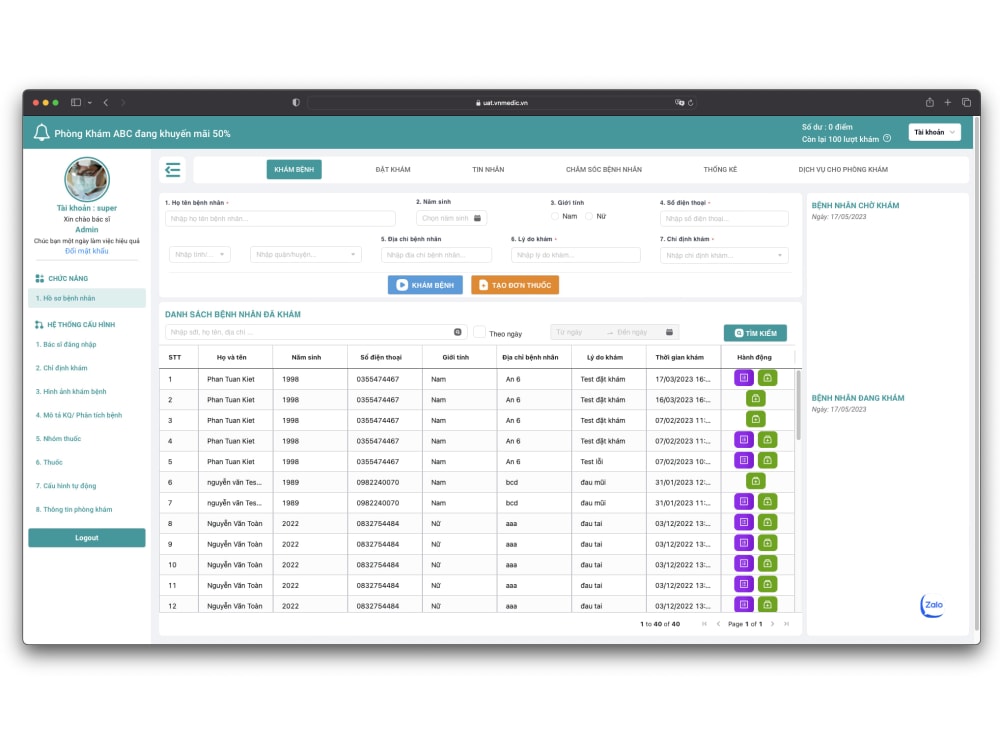Open the calendar icon in Năm sinh field
The height and width of the screenshot is (750, 1000).
(x=477, y=218)
